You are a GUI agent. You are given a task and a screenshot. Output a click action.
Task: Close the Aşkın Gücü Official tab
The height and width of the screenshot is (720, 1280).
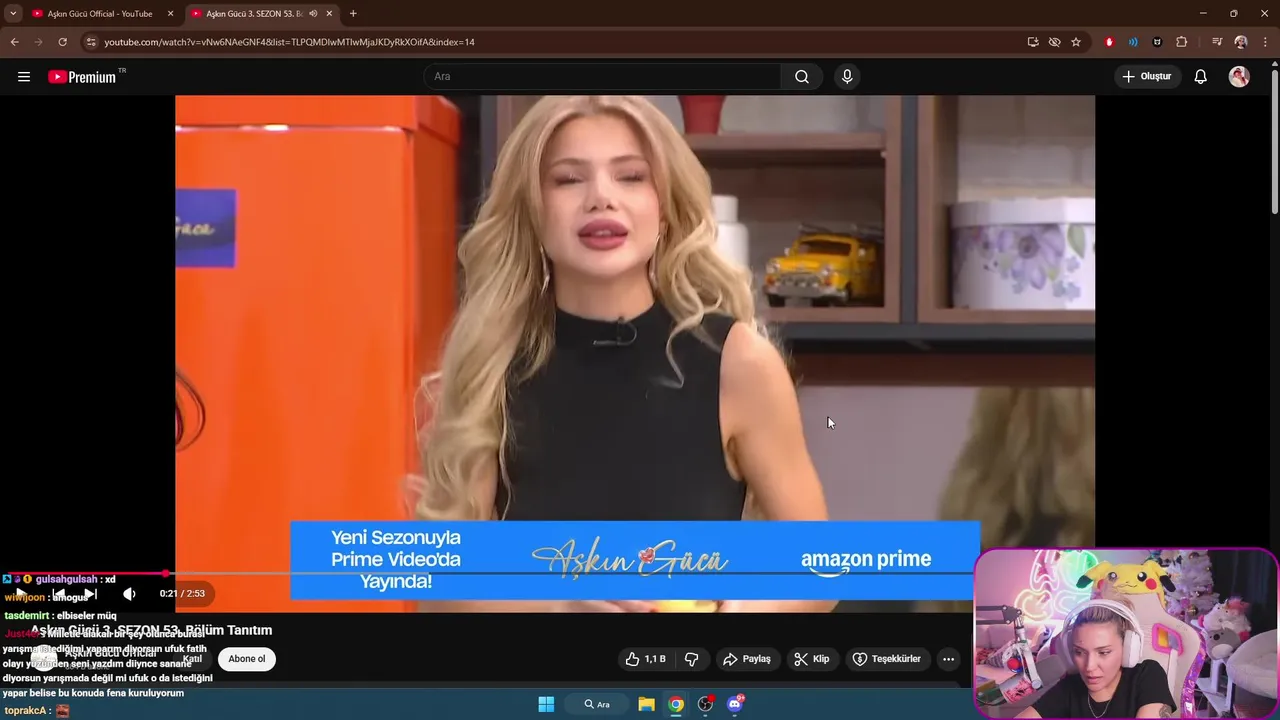pyautogui.click(x=170, y=14)
